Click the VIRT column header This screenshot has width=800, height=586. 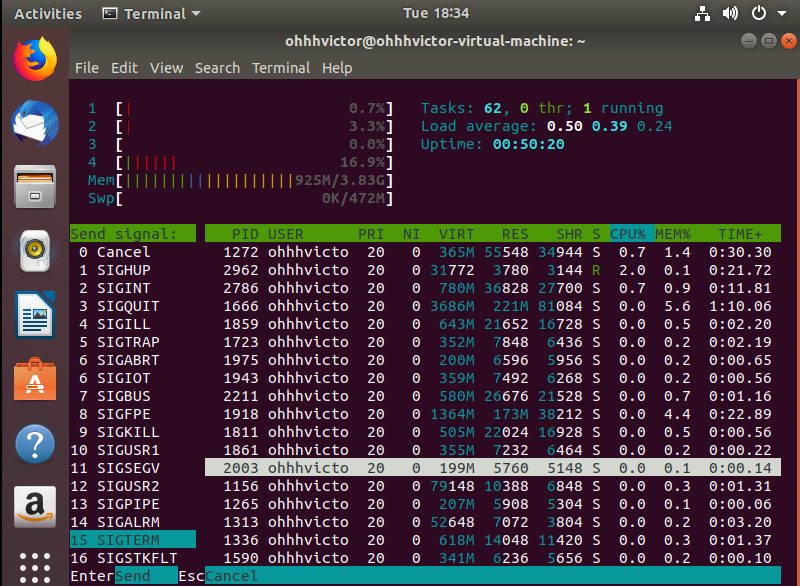coord(456,234)
